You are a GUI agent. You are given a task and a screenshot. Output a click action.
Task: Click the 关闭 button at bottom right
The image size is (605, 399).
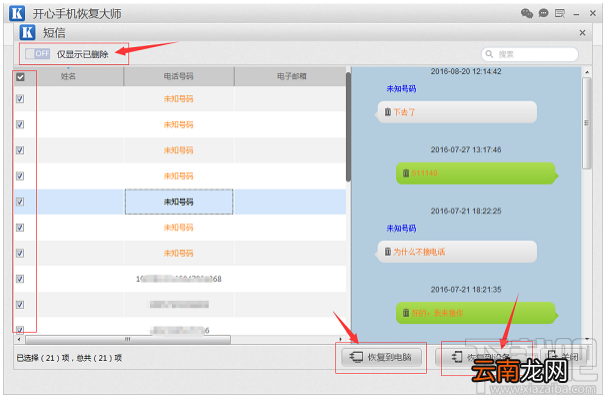click(x=564, y=357)
